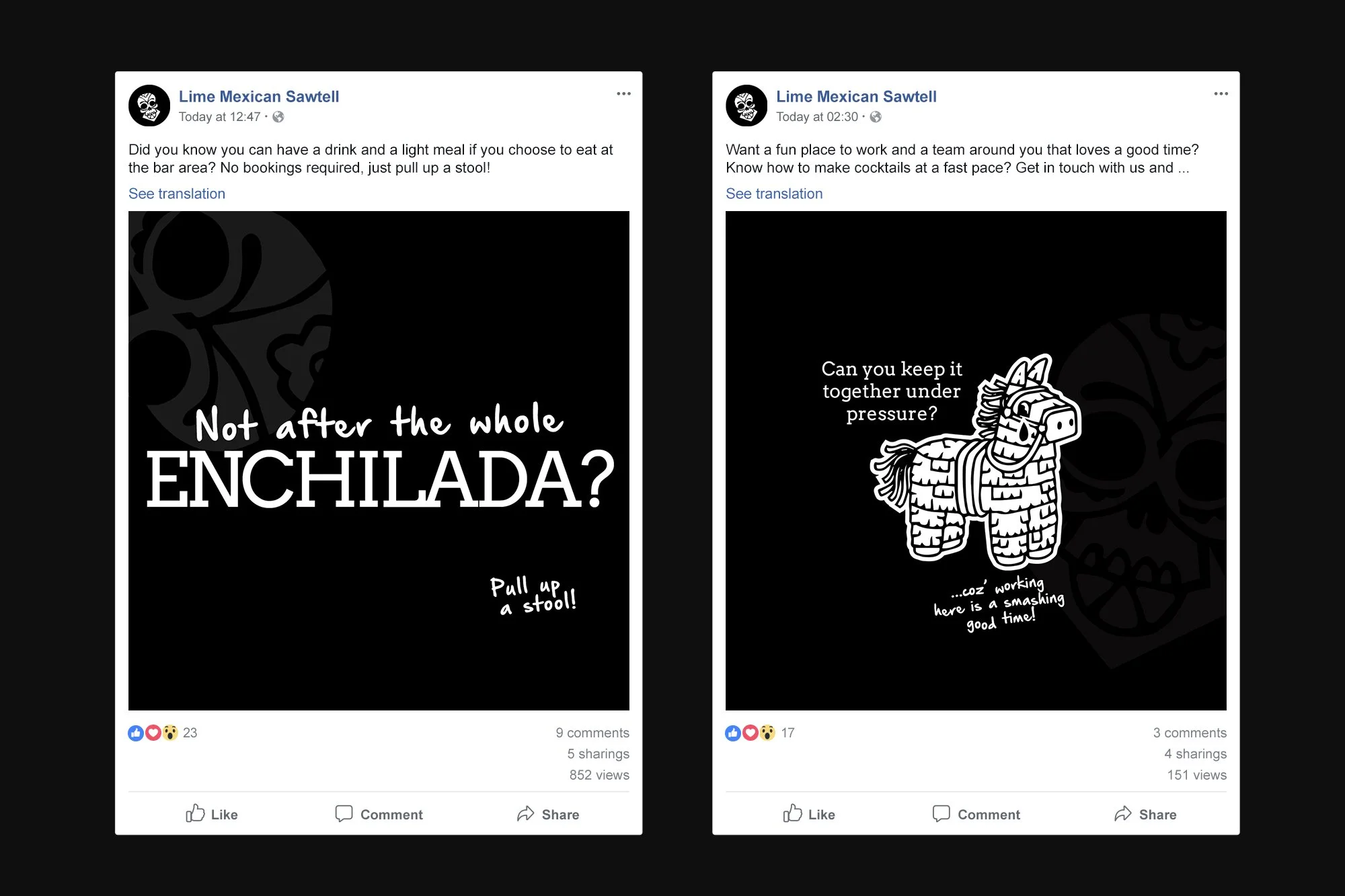Image resolution: width=1345 pixels, height=896 pixels.
Task: Open the enchilada post image
Action: 379,460
